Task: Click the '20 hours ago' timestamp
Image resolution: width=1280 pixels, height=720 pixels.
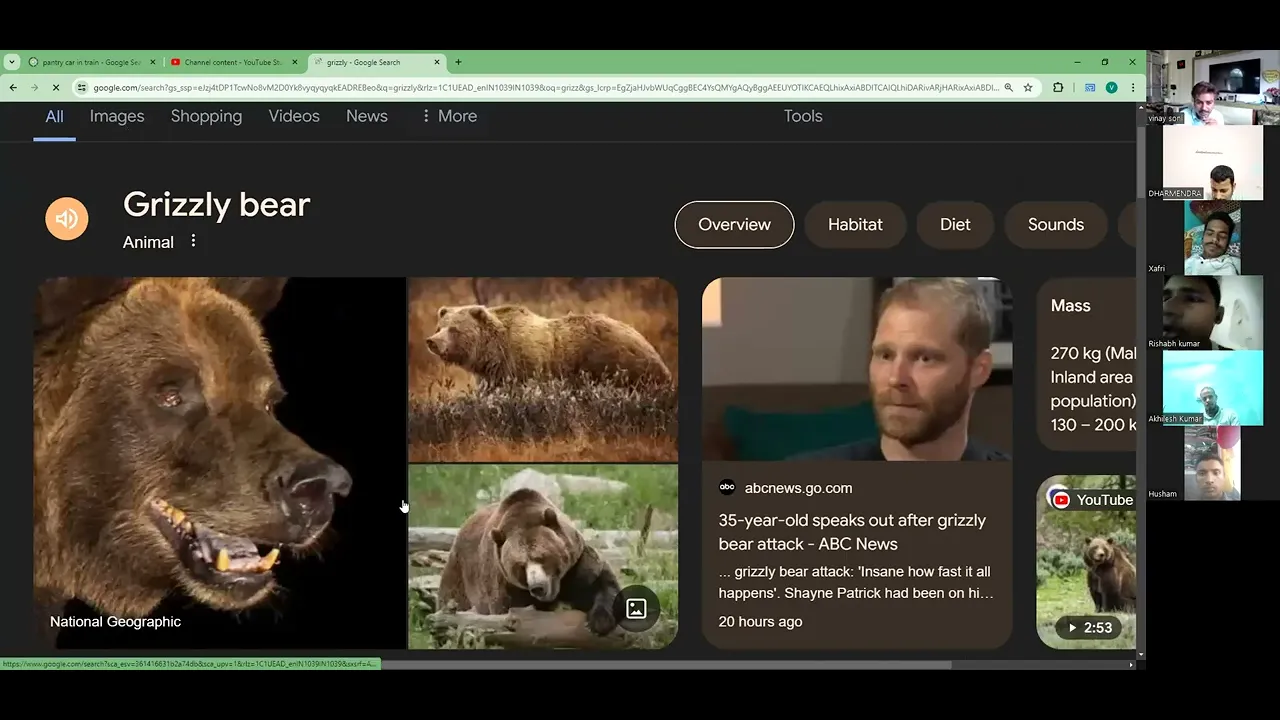Action: (x=760, y=621)
